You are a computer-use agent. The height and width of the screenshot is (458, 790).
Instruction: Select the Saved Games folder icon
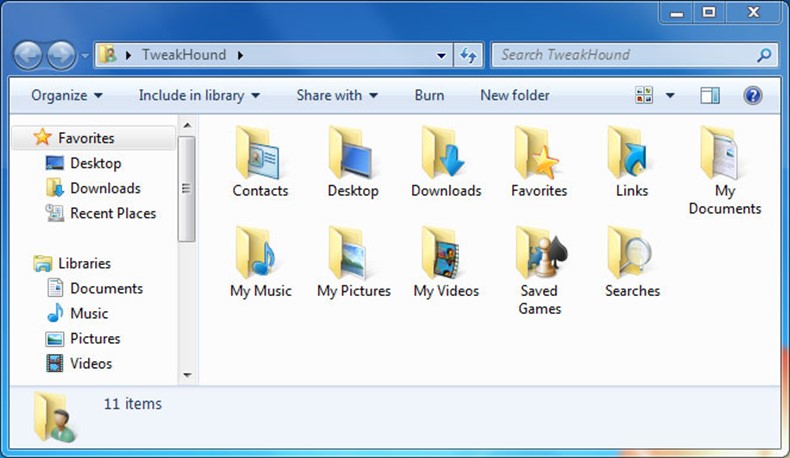coord(541,253)
